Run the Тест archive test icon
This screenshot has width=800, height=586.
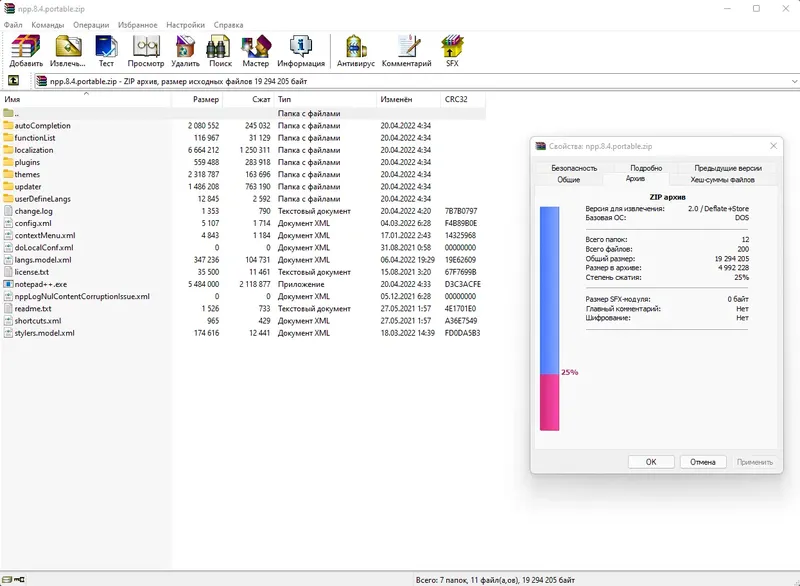(106, 47)
